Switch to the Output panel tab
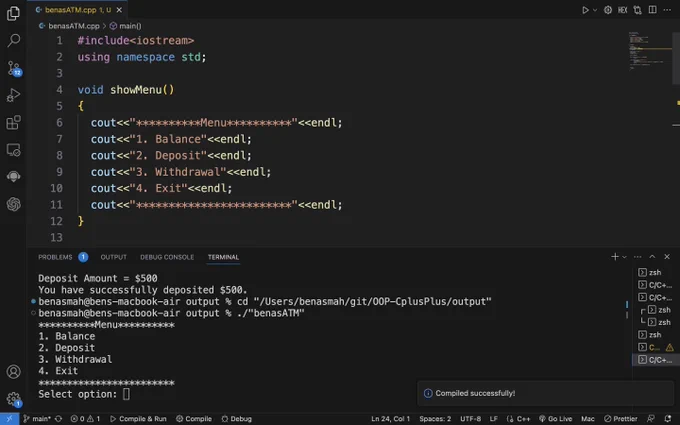Image resolution: width=680 pixels, height=425 pixels. click(x=114, y=257)
